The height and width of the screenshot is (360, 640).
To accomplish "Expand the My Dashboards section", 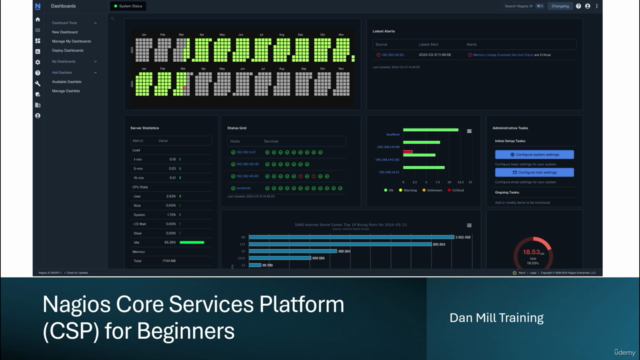I will coord(95,62).
